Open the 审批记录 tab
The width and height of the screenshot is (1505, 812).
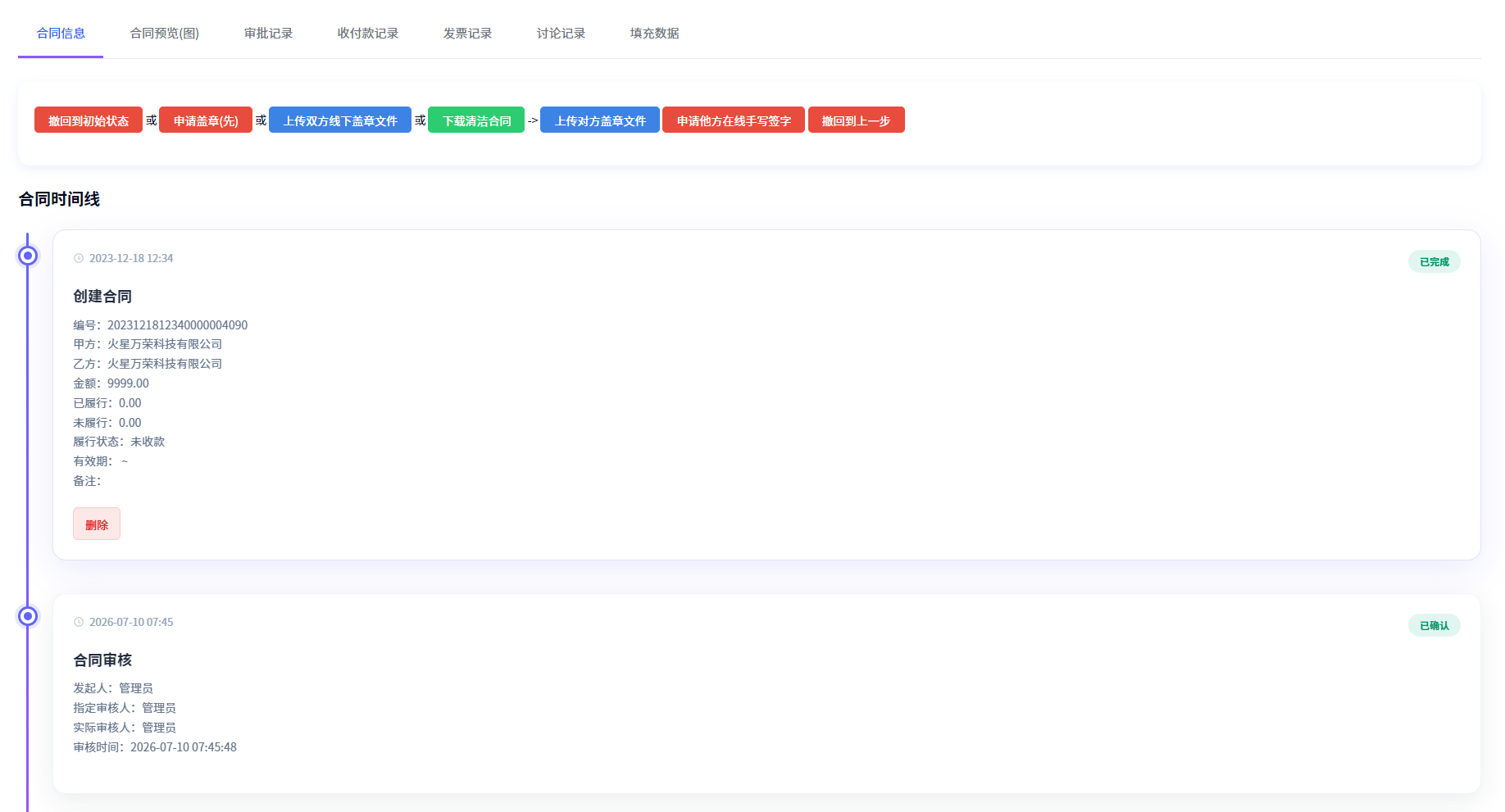click(x=268, y=34)
